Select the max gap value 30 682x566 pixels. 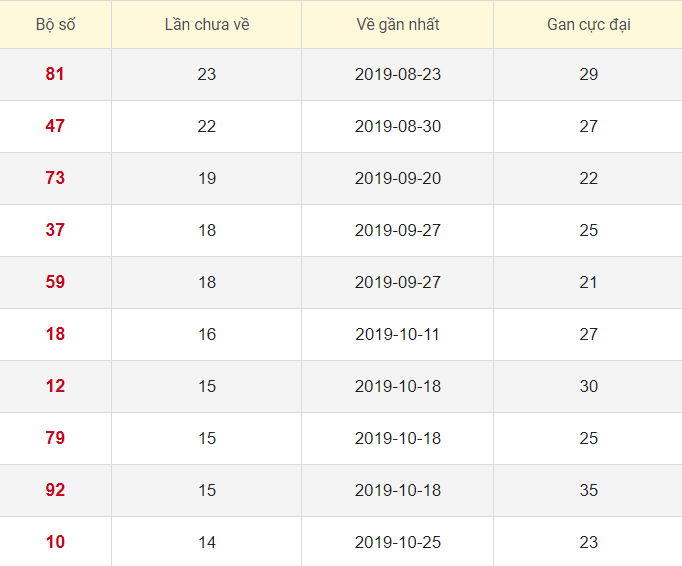tap(588, 386)
